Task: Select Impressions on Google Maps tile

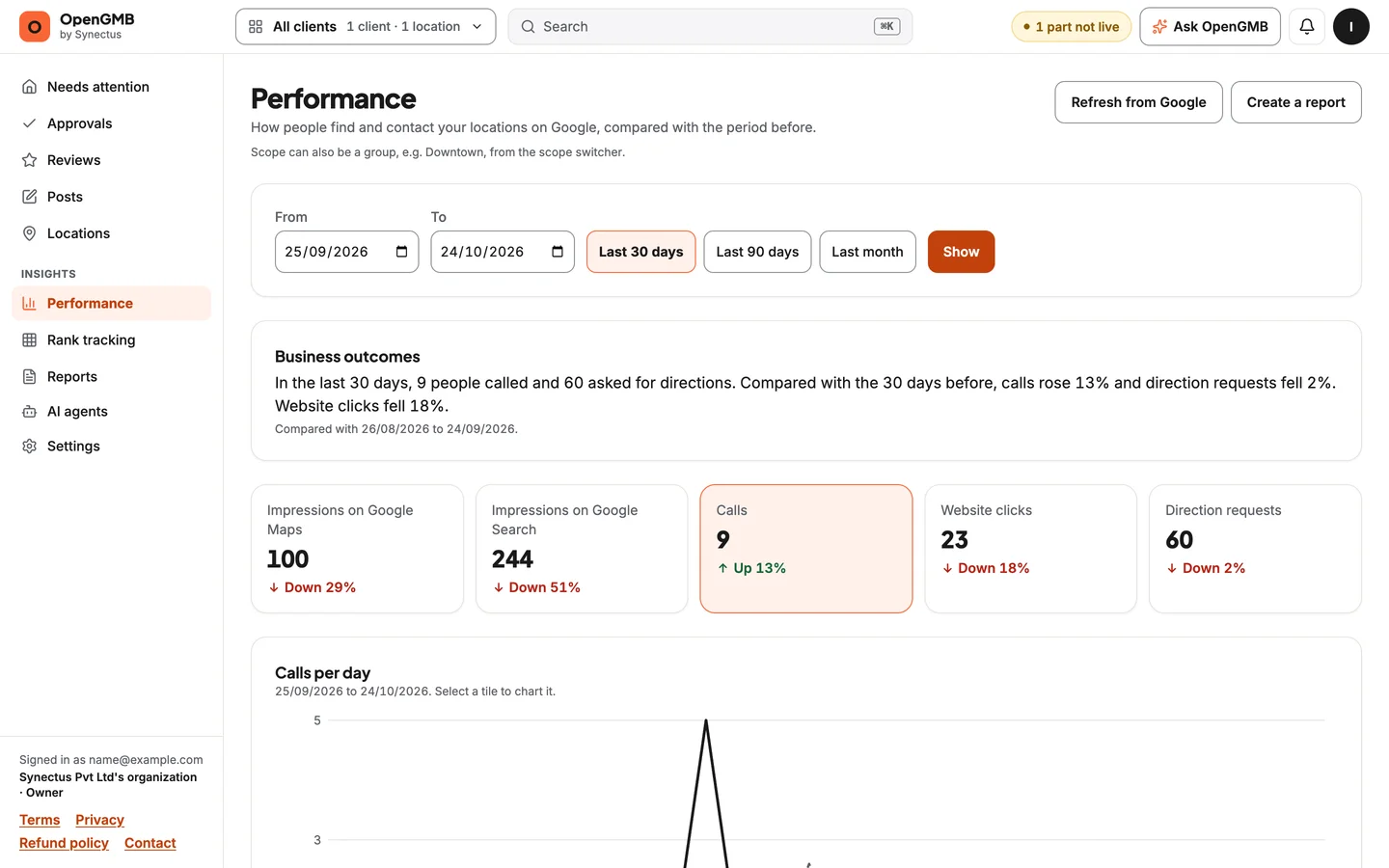Action: [x=358, y=549]
